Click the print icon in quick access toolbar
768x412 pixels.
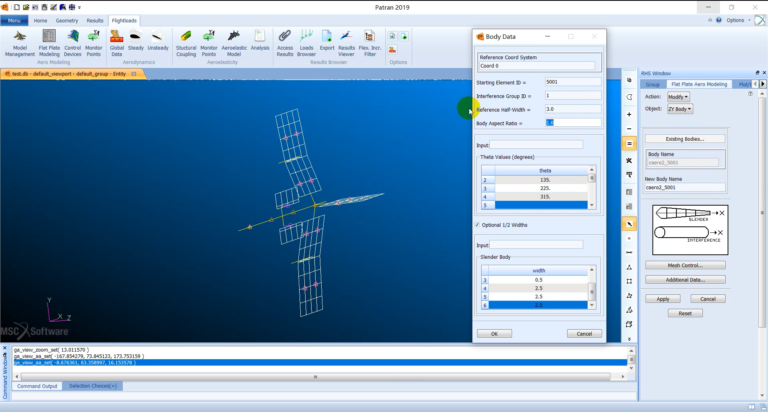click(45, 7)
